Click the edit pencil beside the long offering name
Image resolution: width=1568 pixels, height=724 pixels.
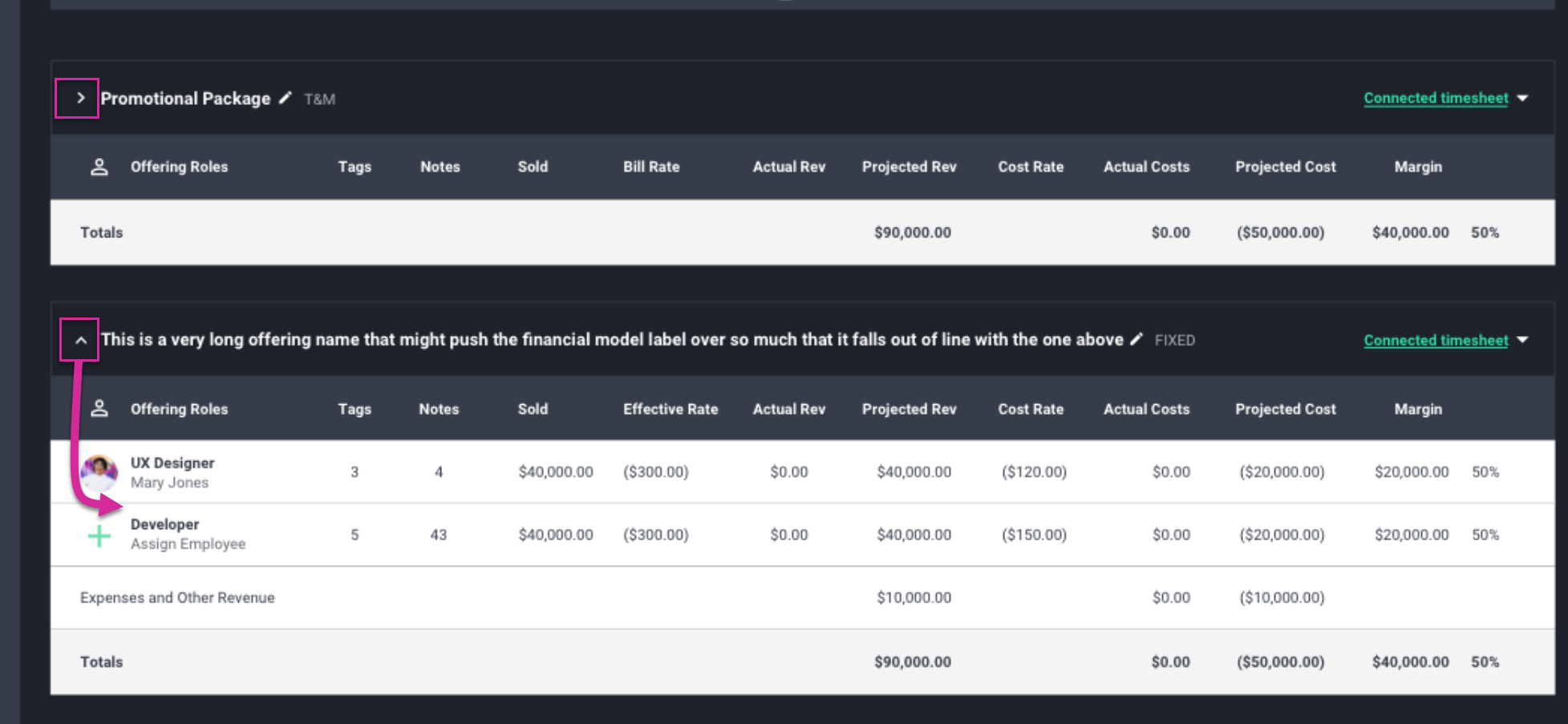coord(1137,339)
